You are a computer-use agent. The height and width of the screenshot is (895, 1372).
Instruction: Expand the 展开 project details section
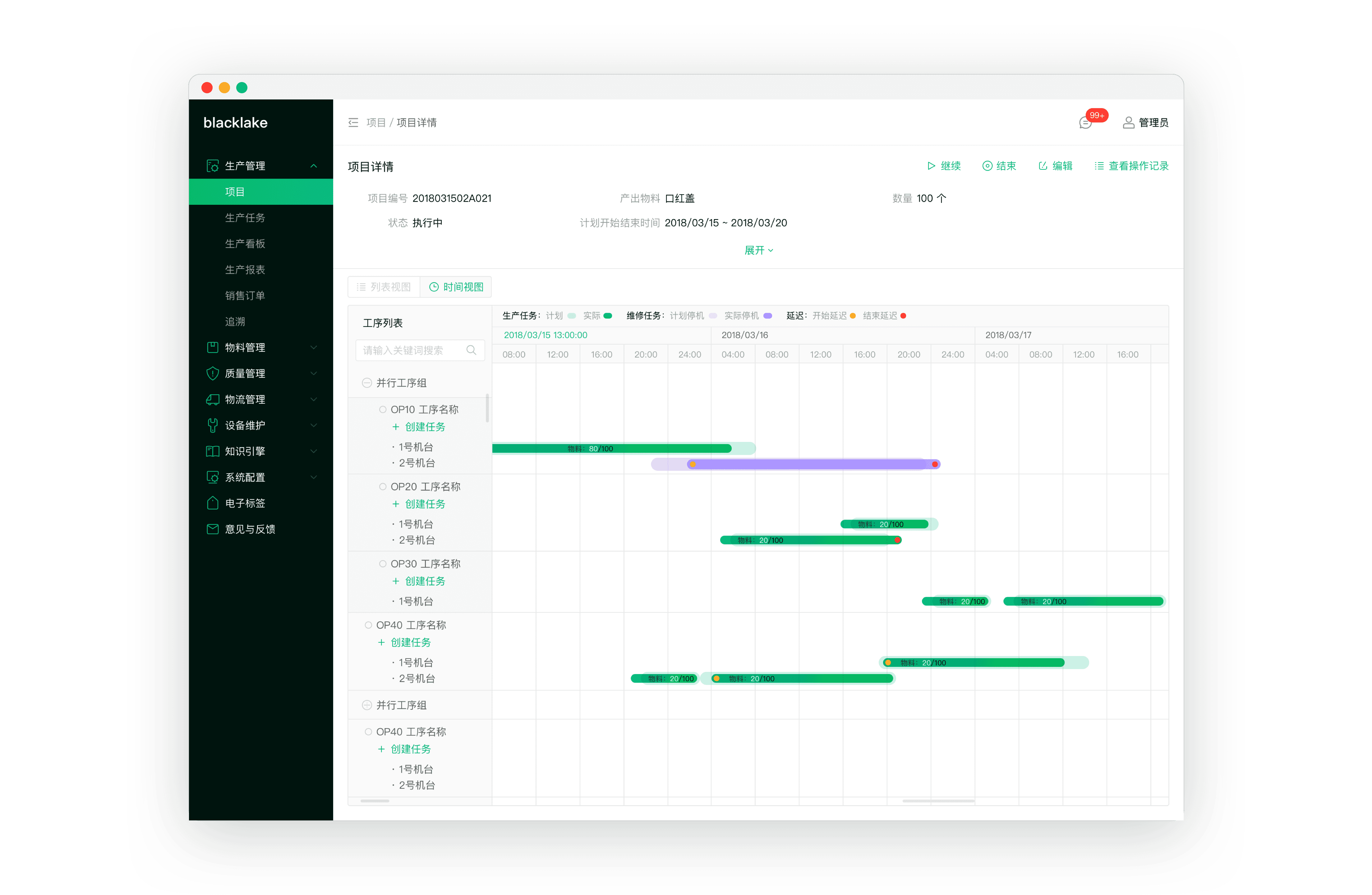tap(759, 250)
